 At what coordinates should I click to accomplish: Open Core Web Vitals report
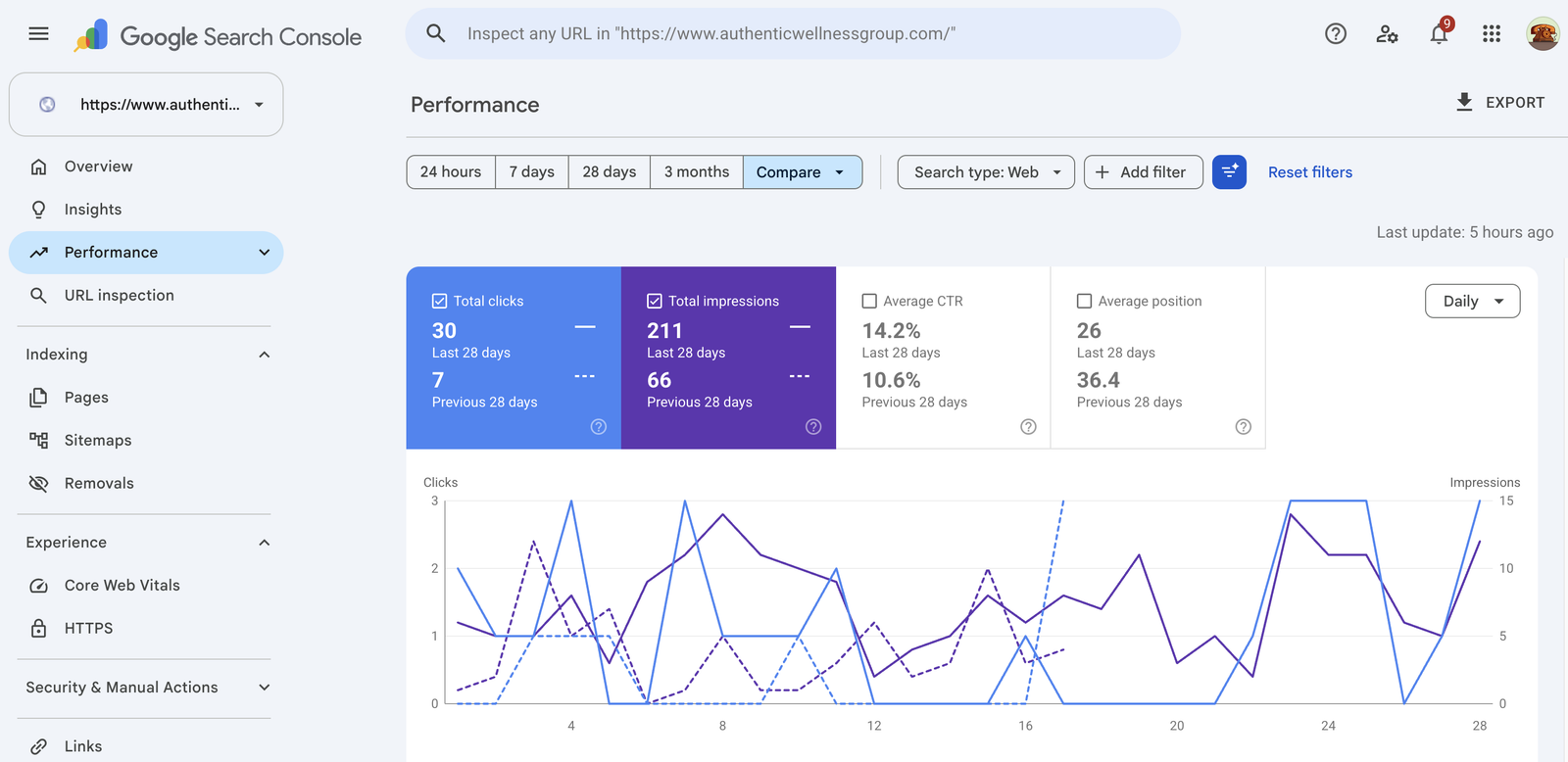click(146, 586)
